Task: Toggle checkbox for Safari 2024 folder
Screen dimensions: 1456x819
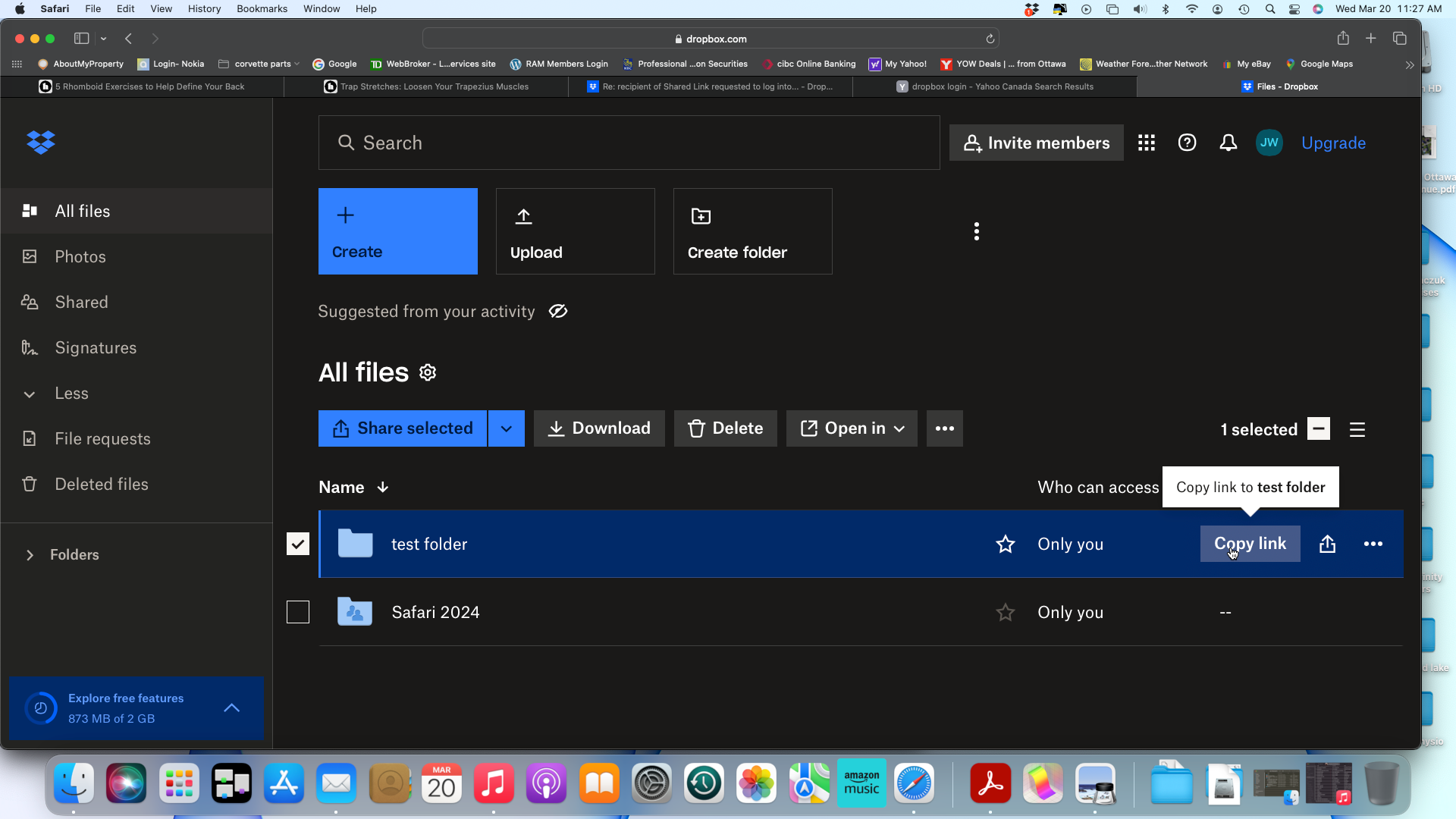Action: [297, 611]
